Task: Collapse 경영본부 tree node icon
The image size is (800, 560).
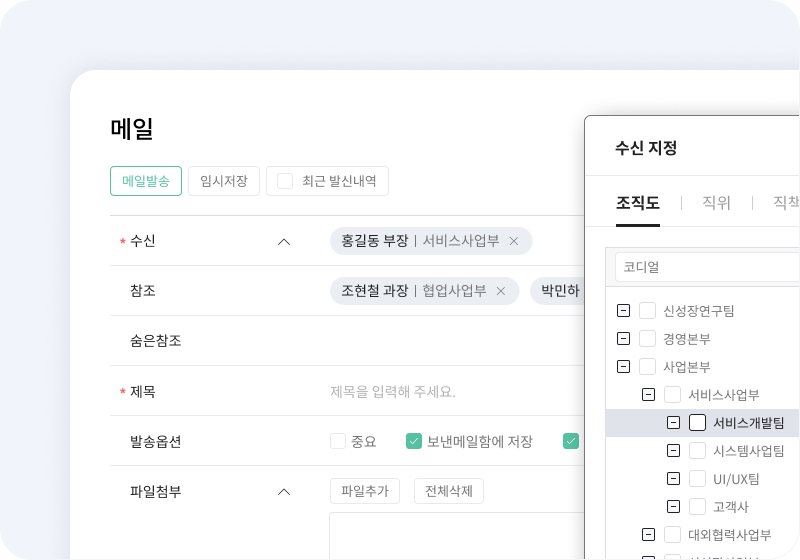Action: tap(624, 339)
